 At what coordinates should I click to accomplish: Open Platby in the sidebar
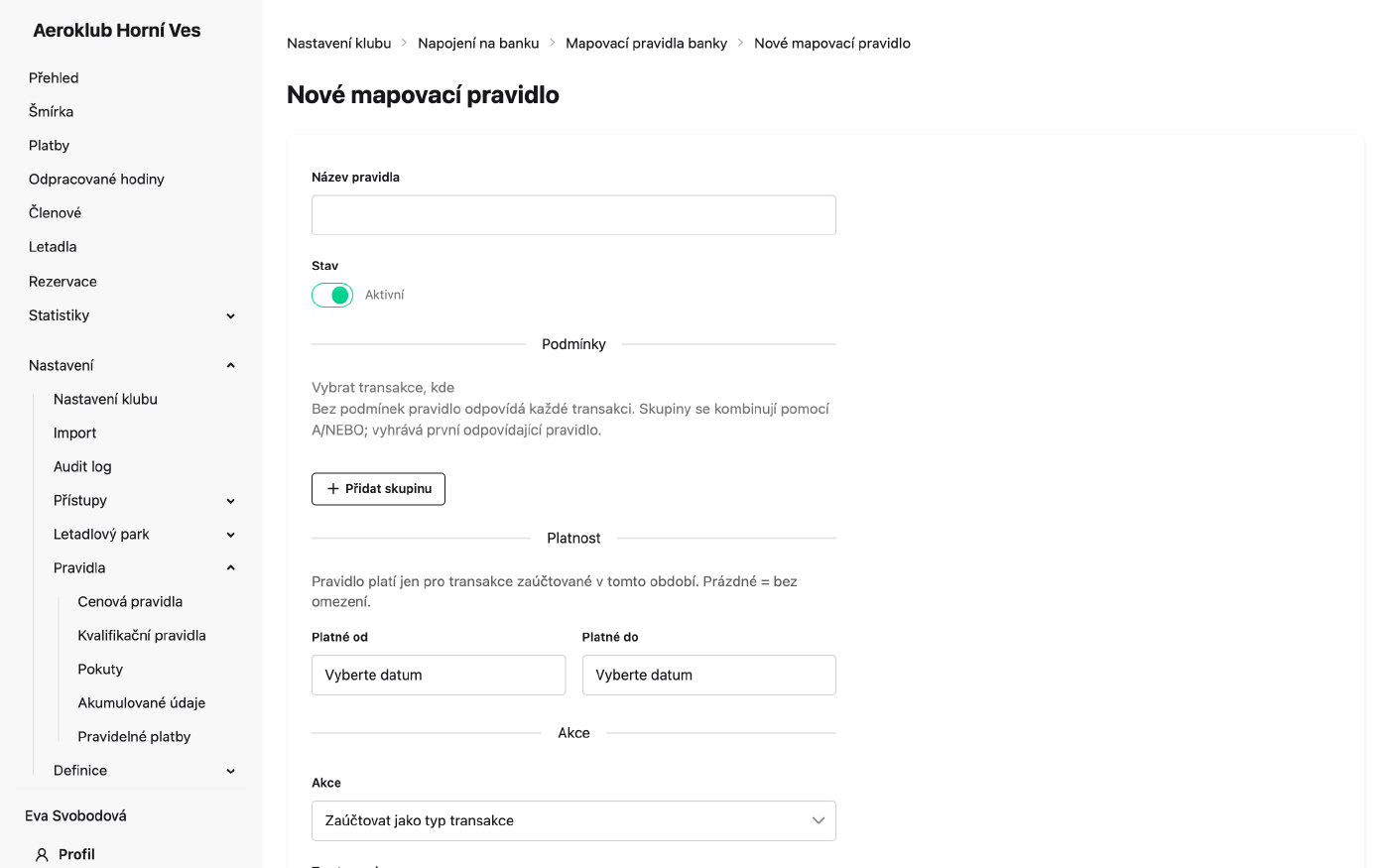tap(49, 146)
